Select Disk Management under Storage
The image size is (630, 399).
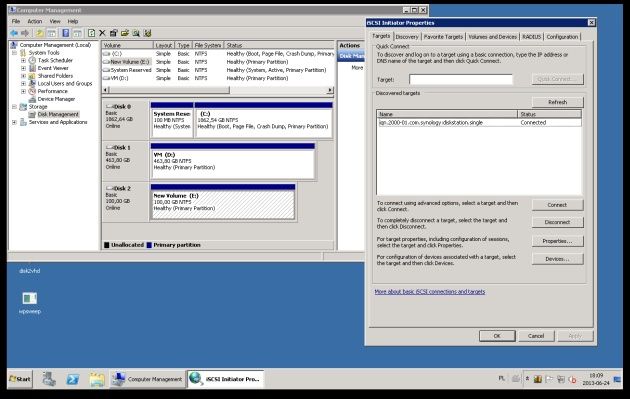58,115
